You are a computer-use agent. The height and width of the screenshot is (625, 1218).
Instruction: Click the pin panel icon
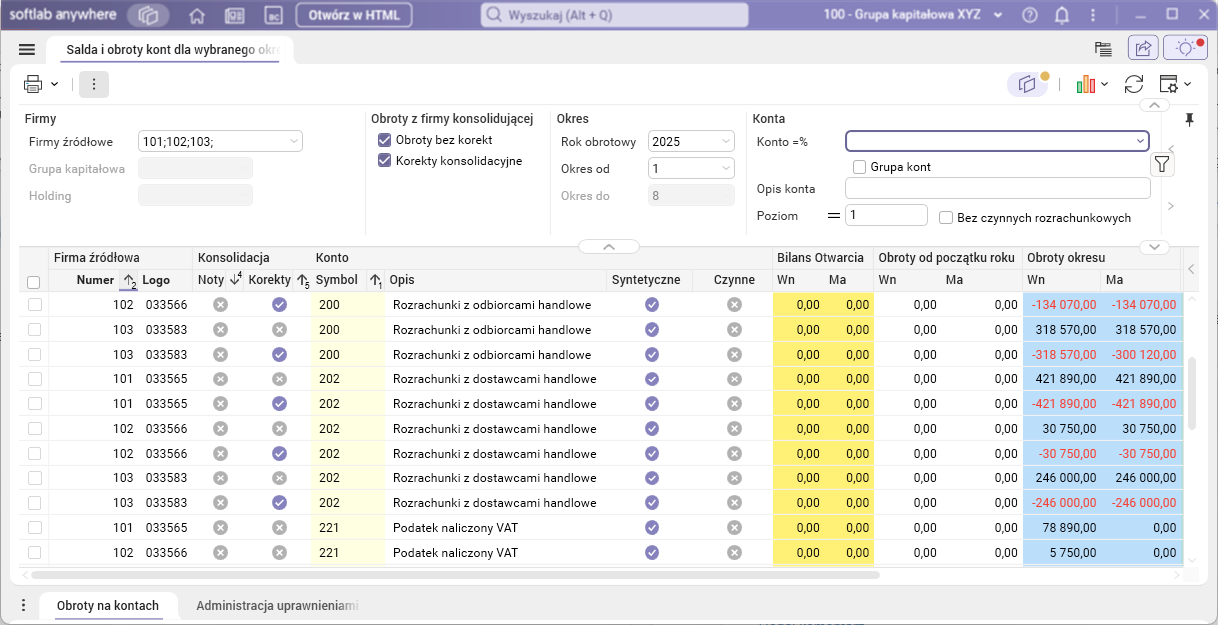click(1189, 120)
